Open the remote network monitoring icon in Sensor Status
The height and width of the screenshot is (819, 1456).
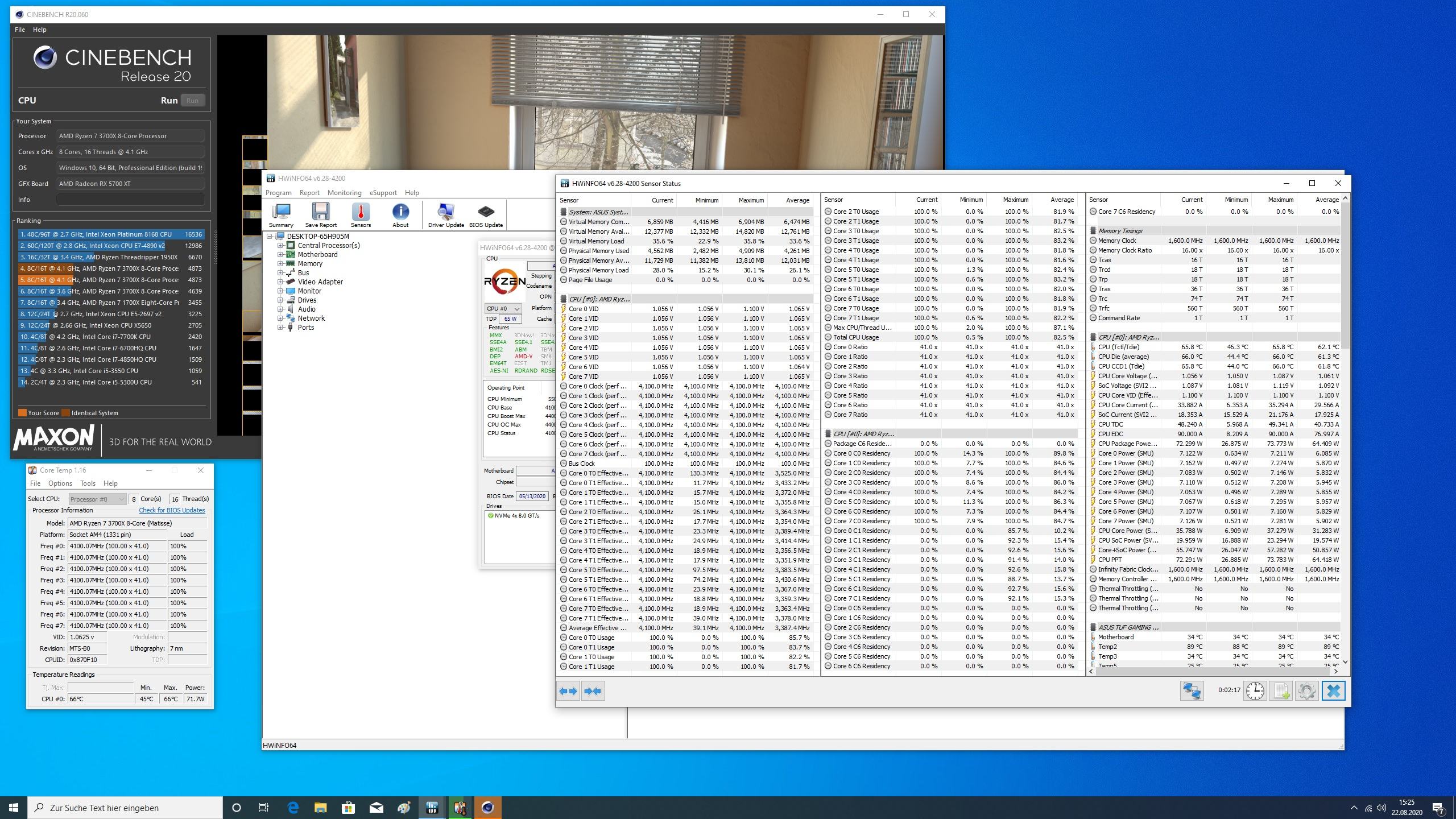coord(1192,691)
